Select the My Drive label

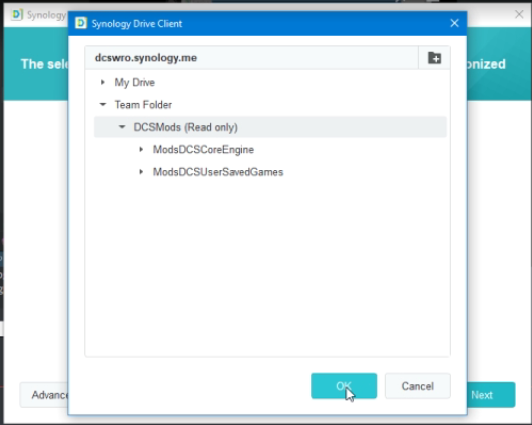[x=134, y=82]
